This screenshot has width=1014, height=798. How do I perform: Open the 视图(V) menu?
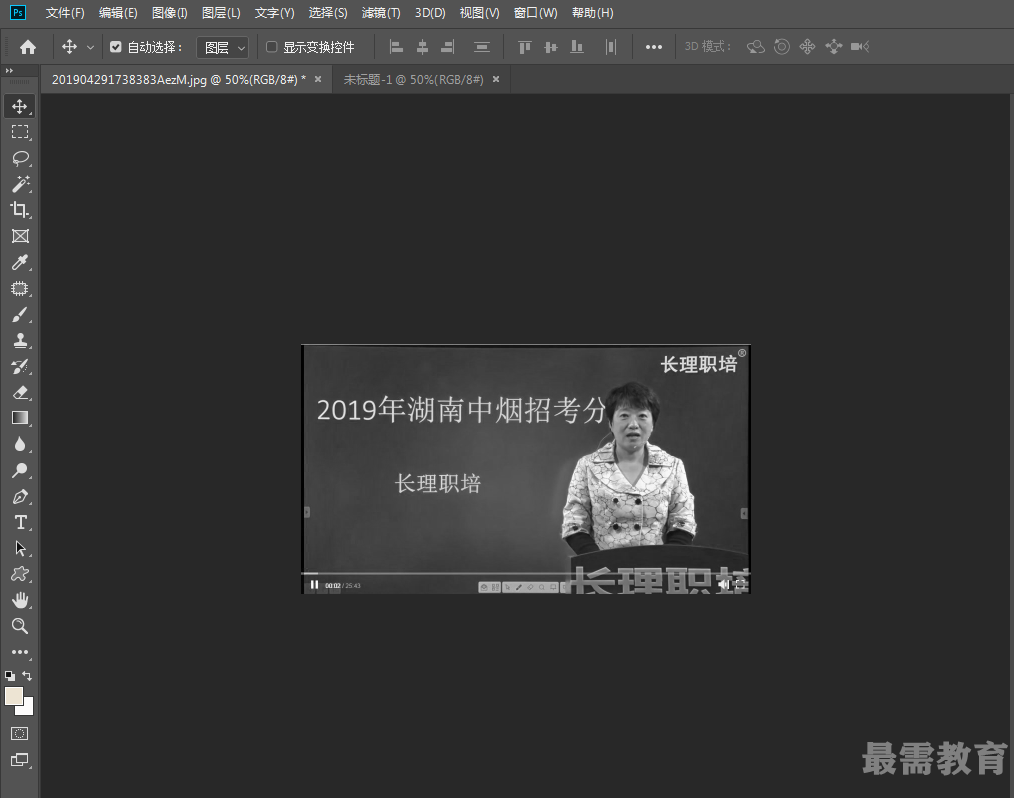coord(479,13)
